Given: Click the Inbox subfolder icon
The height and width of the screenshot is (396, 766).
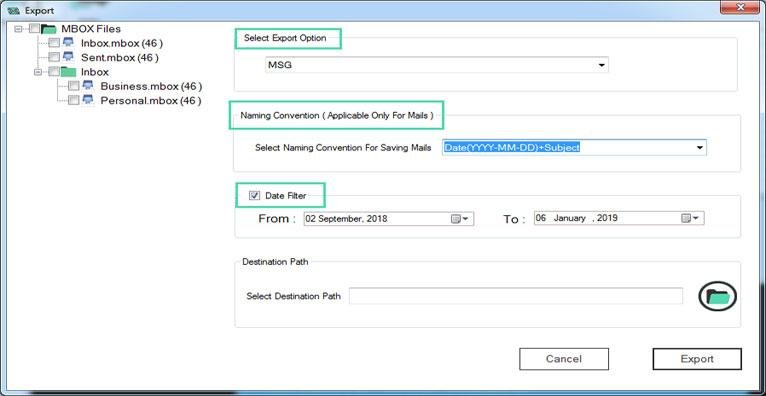Looking at the screenshot, I should coord(68,72).
